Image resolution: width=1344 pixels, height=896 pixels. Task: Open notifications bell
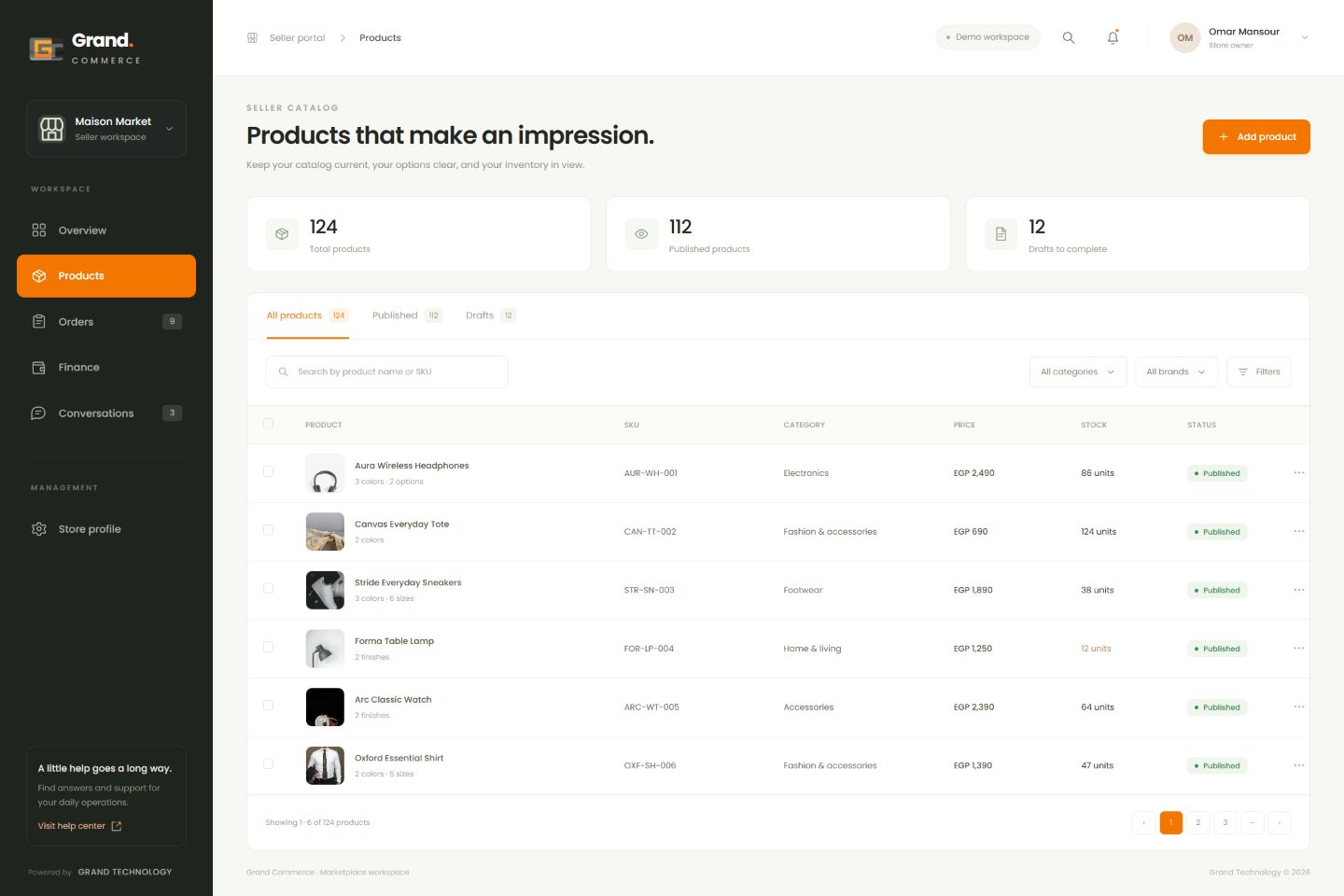click(1113, 38)
